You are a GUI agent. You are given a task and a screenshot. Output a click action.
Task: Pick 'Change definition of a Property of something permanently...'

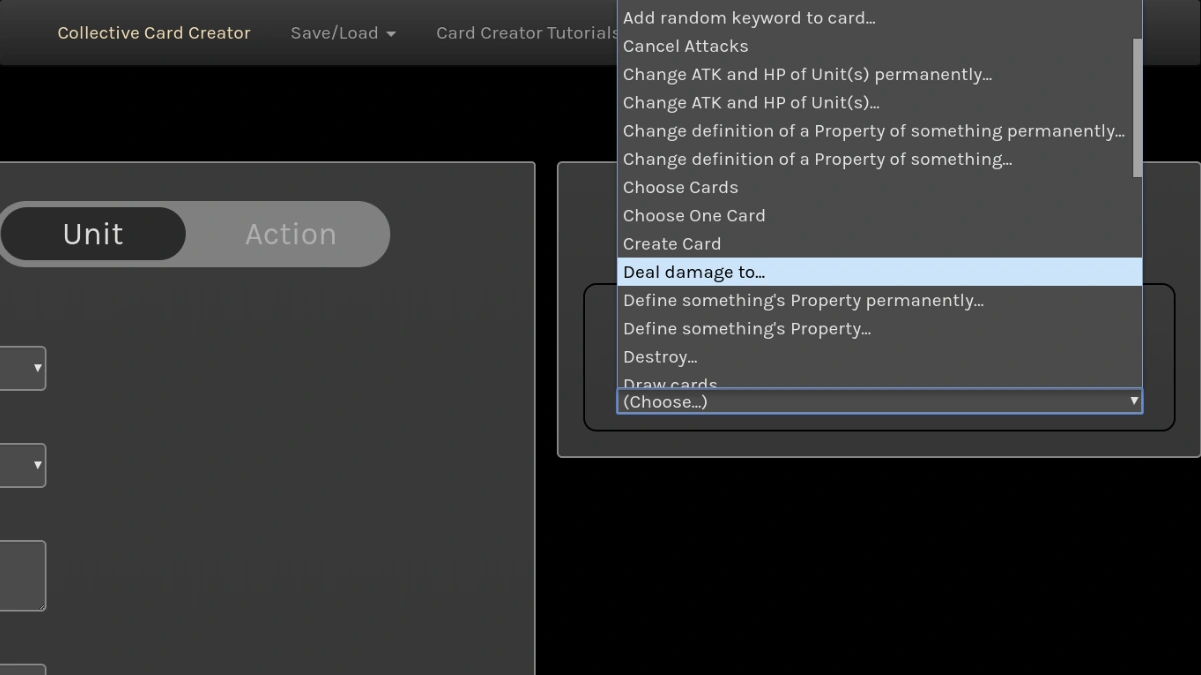coord(873,131)
